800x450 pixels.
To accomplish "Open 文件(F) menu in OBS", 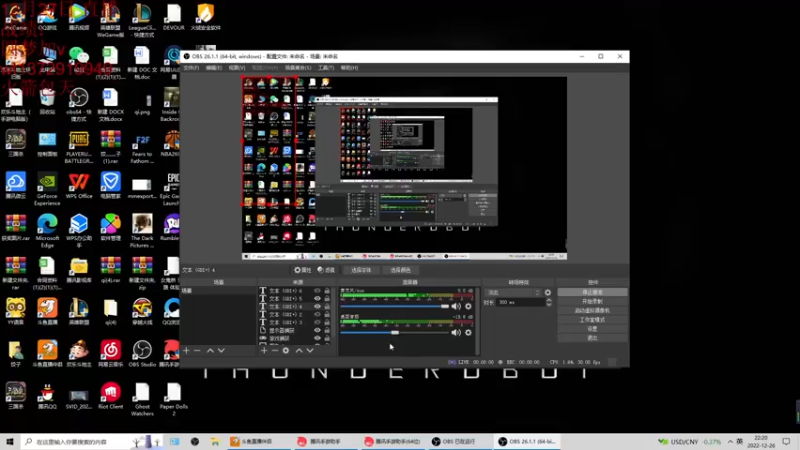I will [191, 68].
